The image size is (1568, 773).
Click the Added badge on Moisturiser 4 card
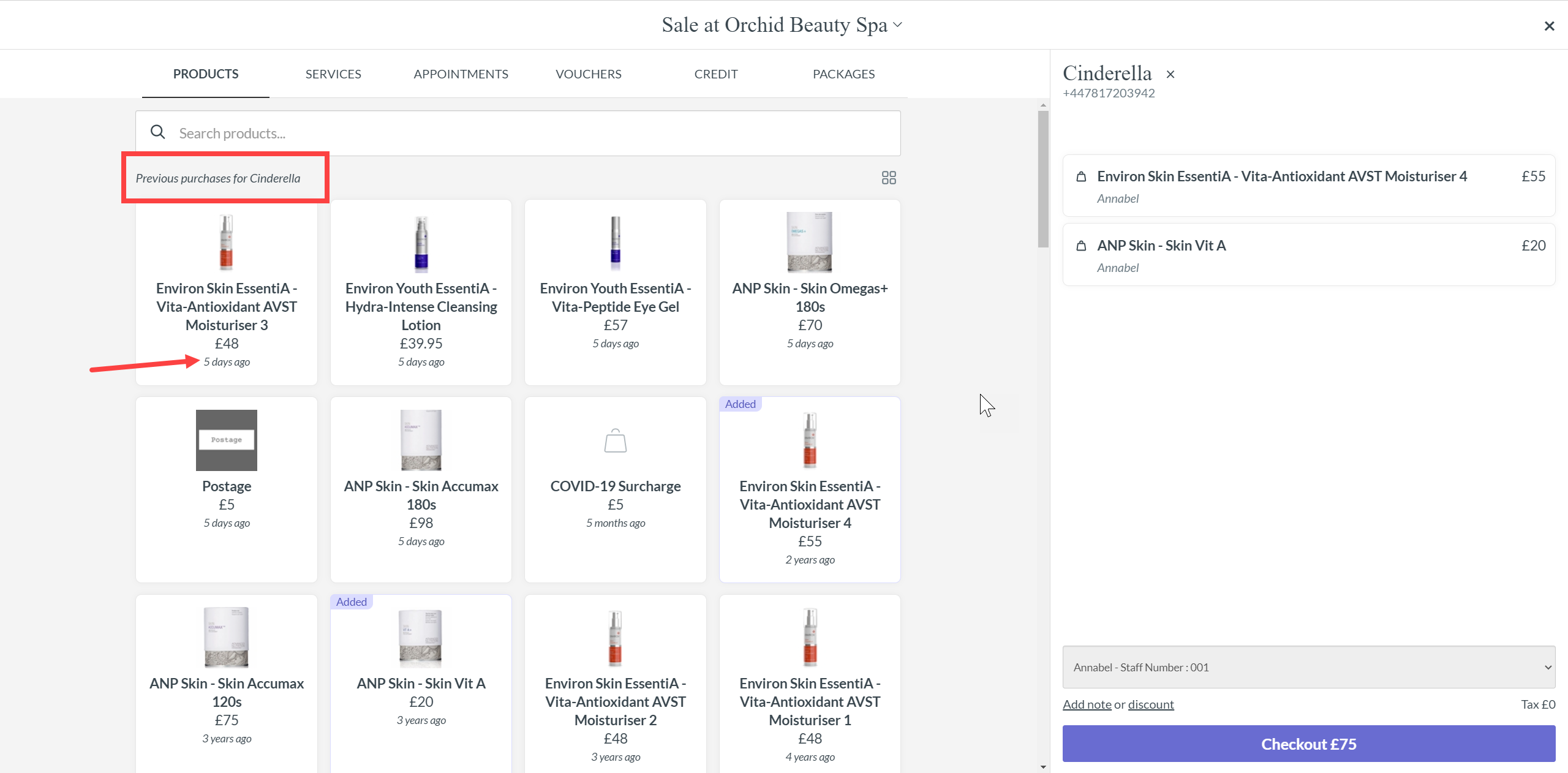pyautogui.click(x=740, y=404)
